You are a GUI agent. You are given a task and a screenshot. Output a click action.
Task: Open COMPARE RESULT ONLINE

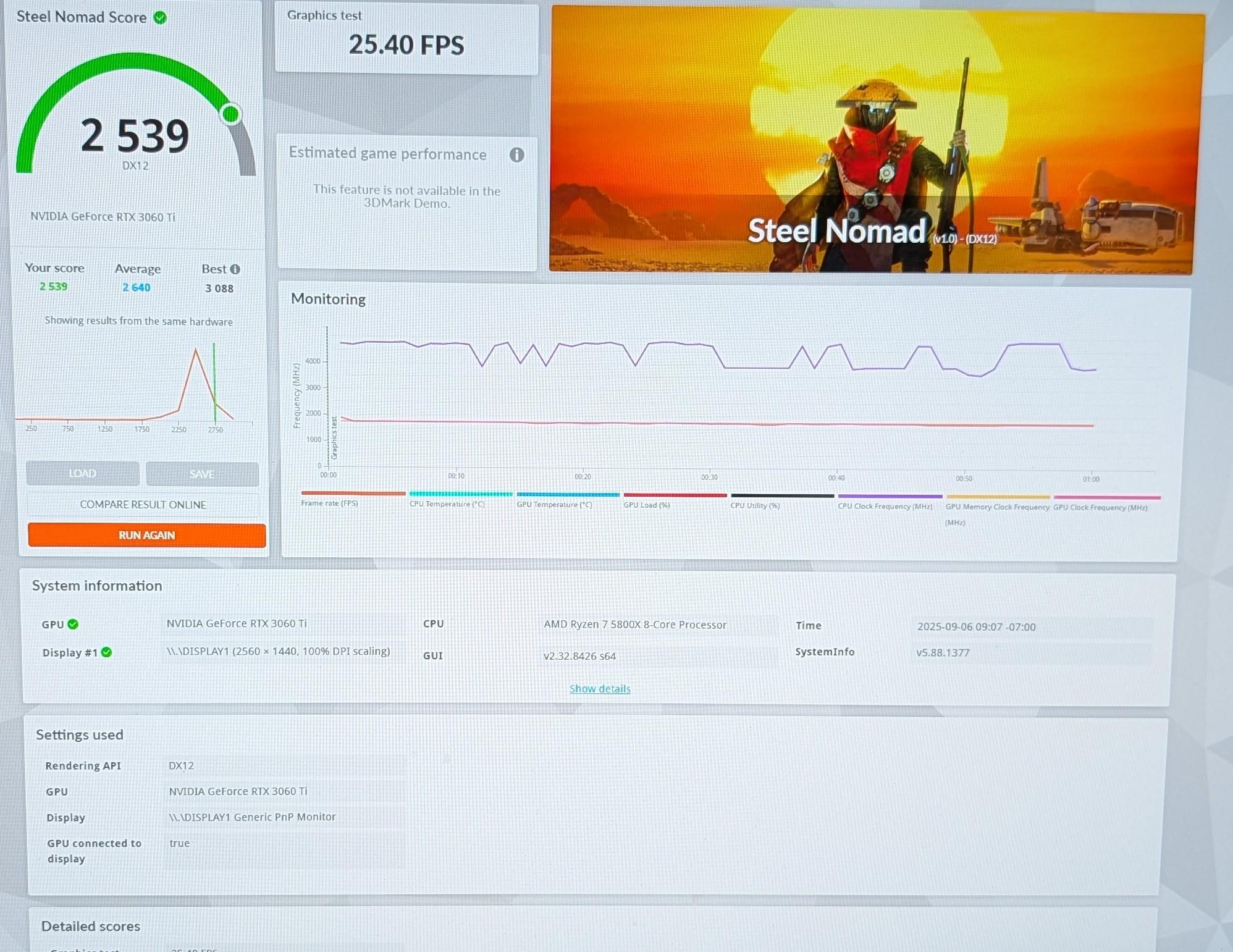[143, 505]
